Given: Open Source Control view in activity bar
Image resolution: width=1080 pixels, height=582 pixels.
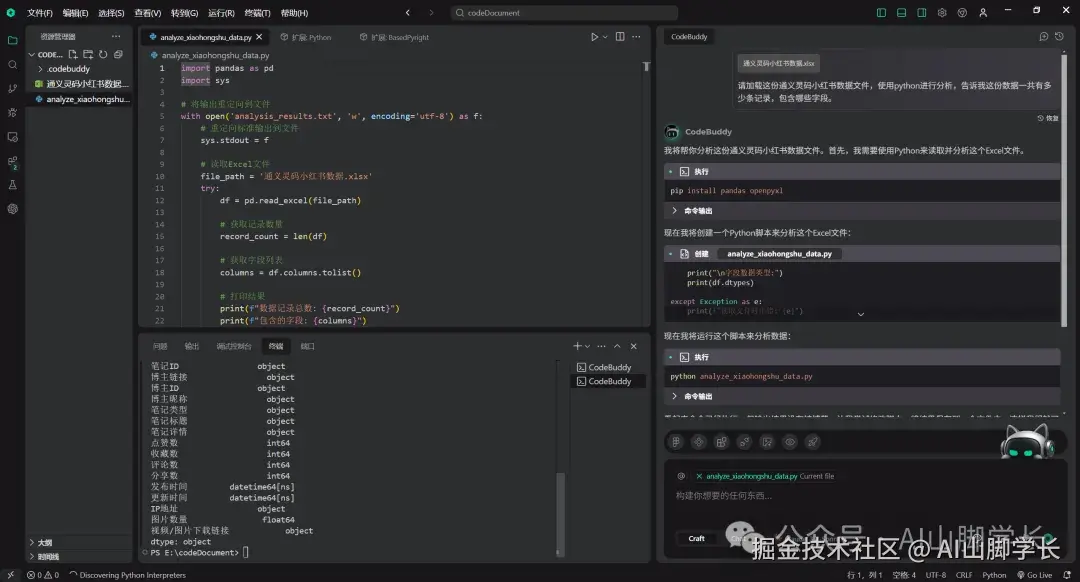Looking at the screenshot, I should [12, 89].
